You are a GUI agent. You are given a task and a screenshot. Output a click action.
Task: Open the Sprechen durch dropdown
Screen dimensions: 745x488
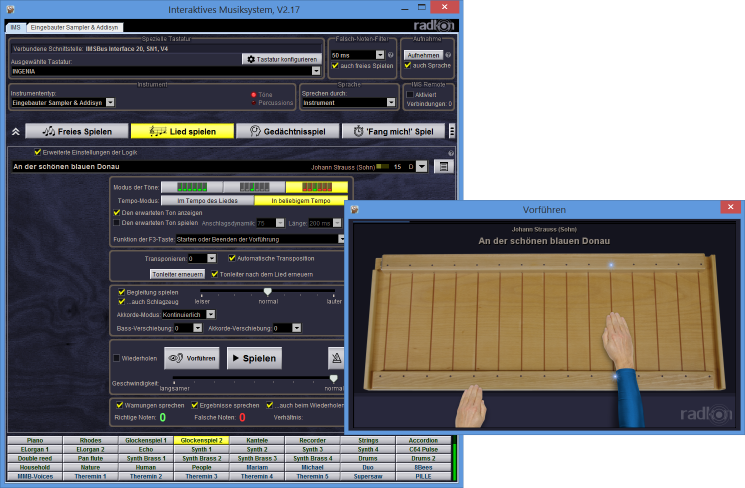[391, 102]
